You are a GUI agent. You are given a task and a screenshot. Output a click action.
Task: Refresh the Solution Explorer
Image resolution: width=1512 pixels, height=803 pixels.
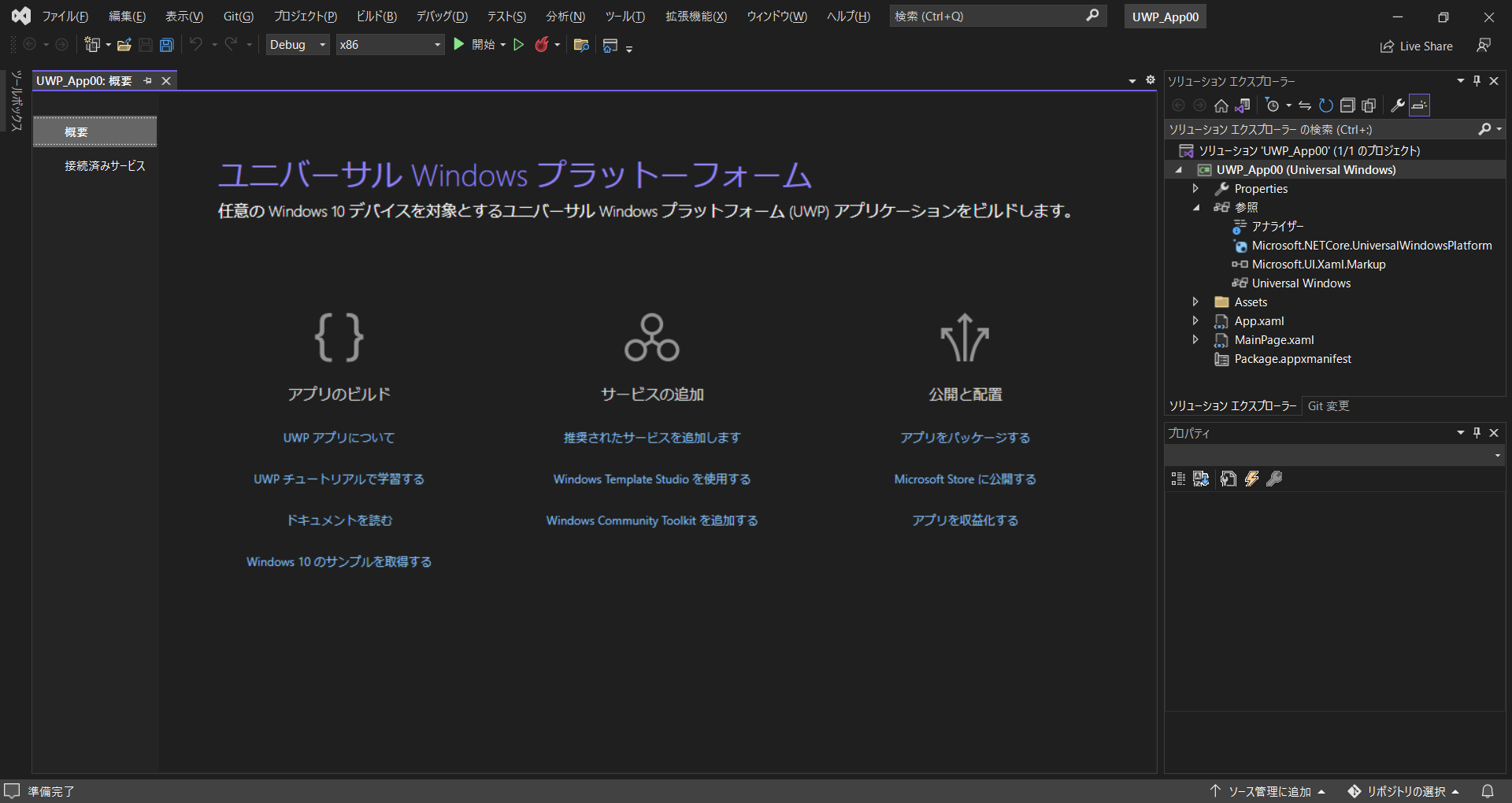pyautogui.click(x=1326, y=105)
